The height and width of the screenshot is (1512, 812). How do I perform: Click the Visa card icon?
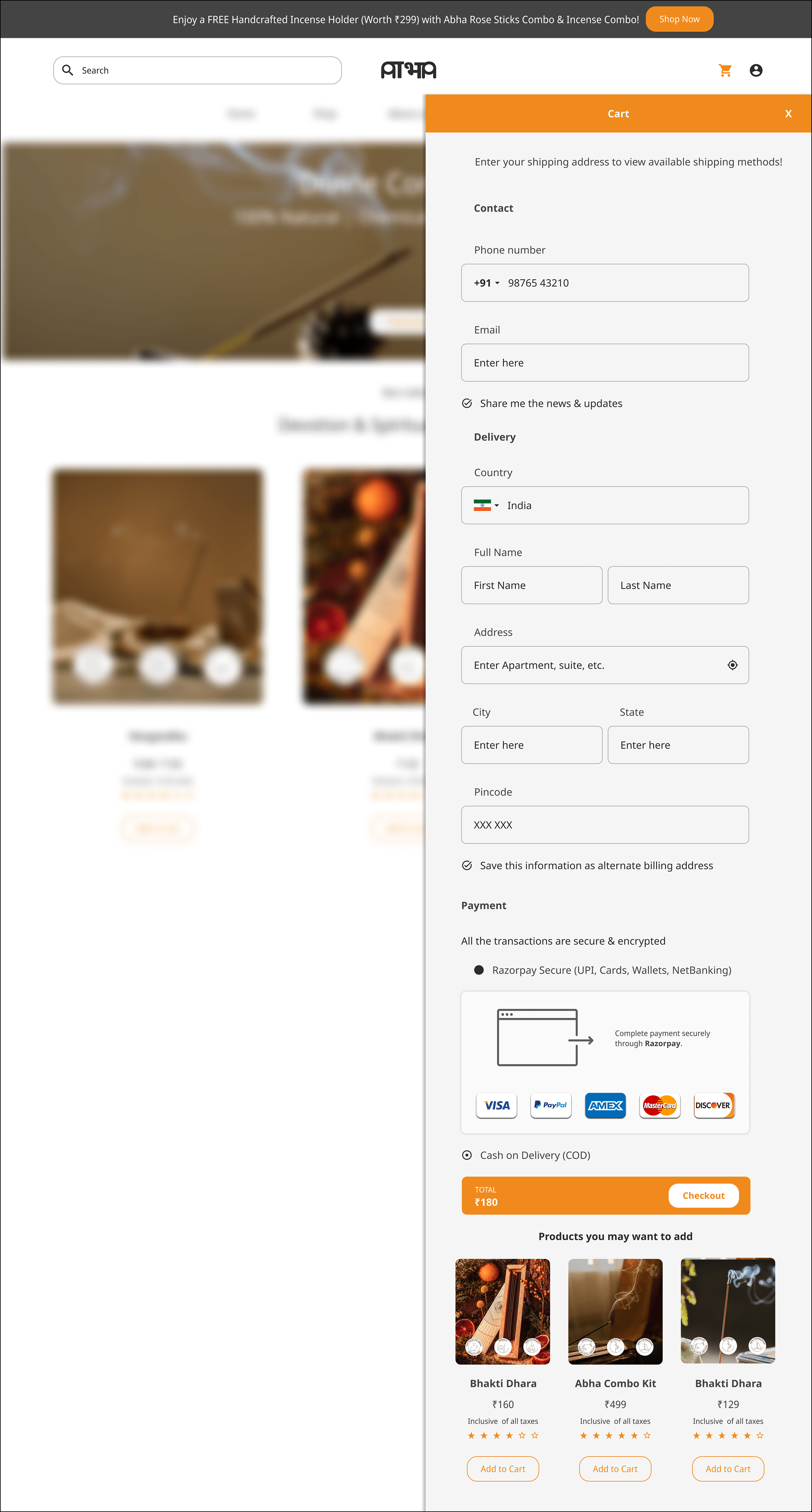496,1105
